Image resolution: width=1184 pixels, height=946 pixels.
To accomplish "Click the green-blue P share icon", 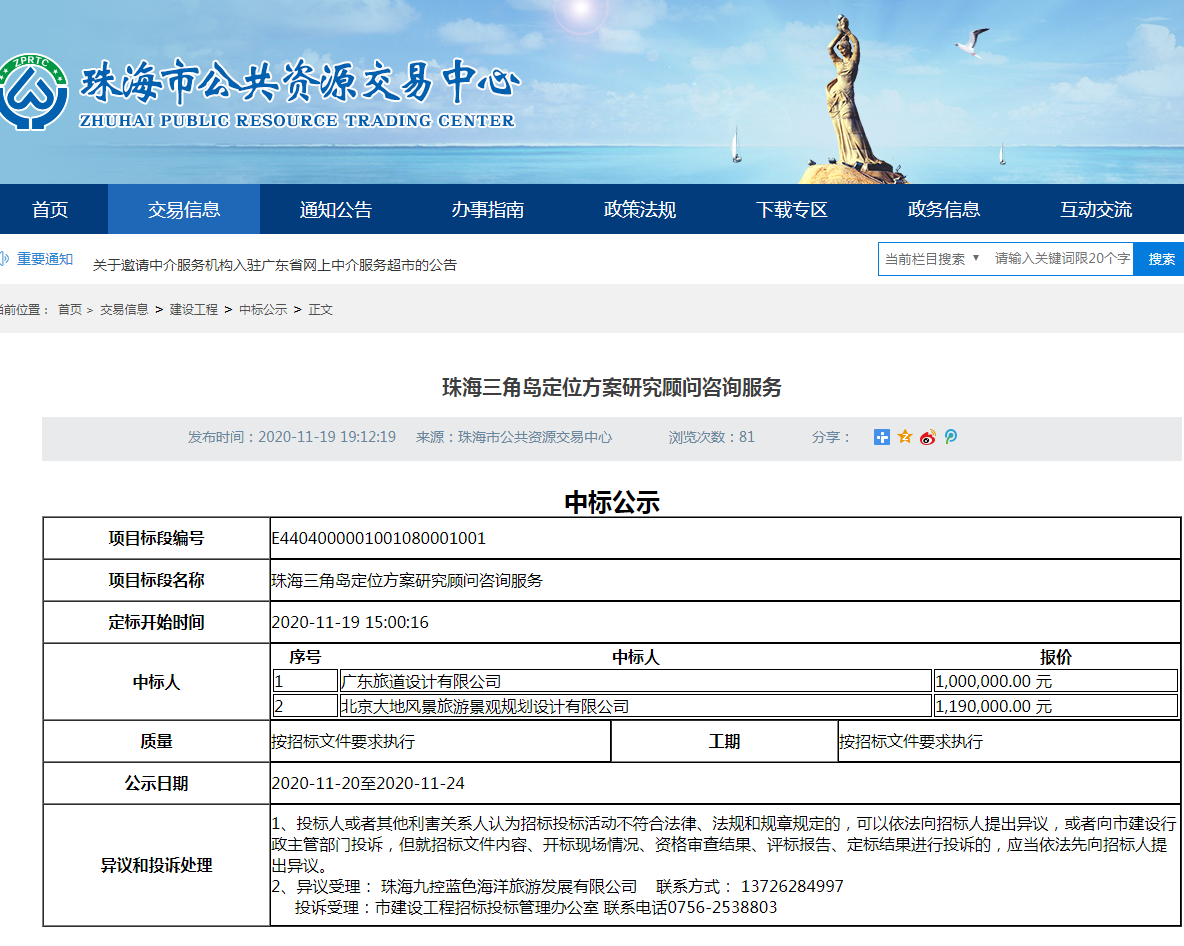I will click(x=951, y=437).
